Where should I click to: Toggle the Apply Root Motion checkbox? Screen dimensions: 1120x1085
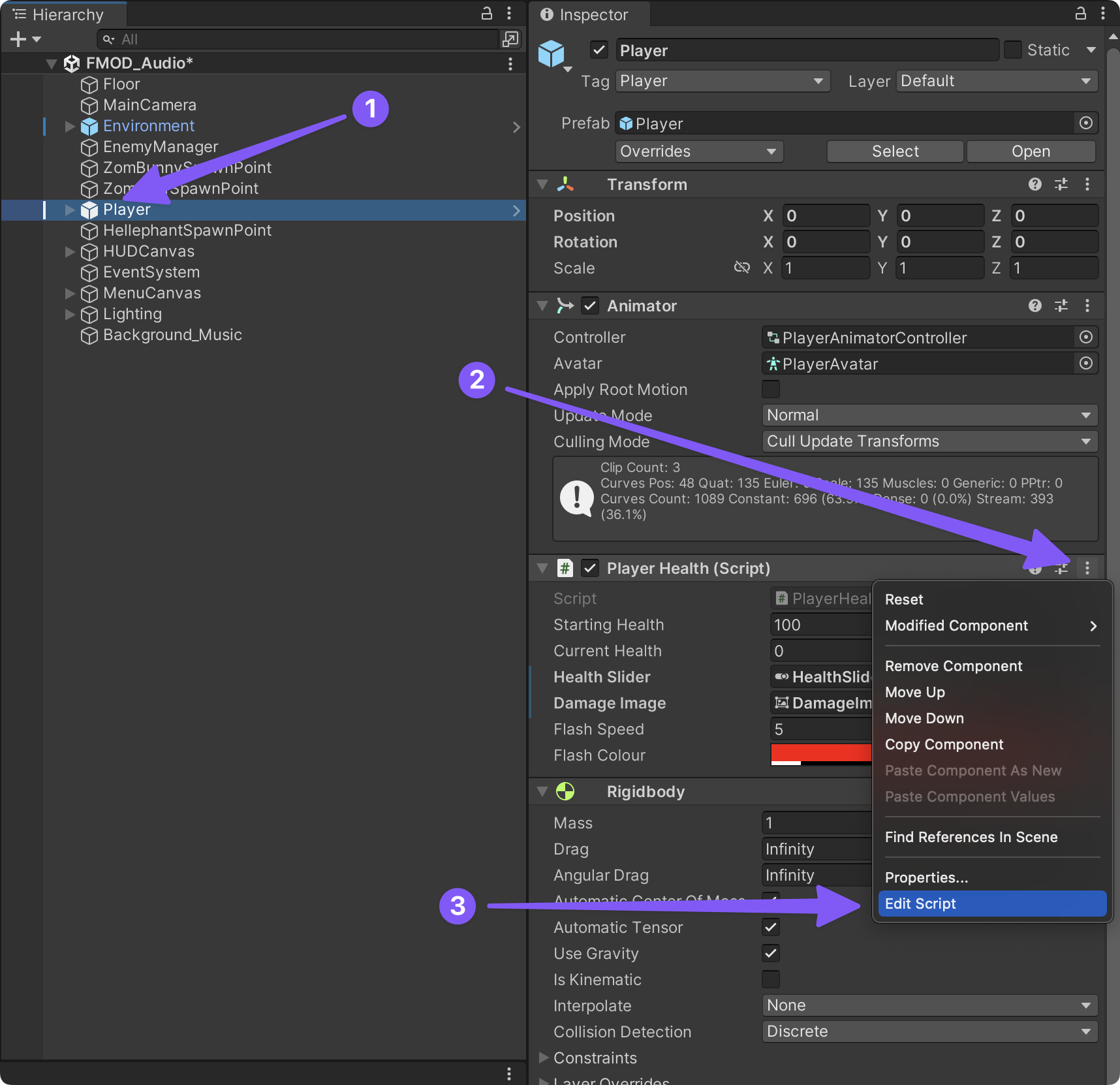pyautogui.click(x=771, y=389)
